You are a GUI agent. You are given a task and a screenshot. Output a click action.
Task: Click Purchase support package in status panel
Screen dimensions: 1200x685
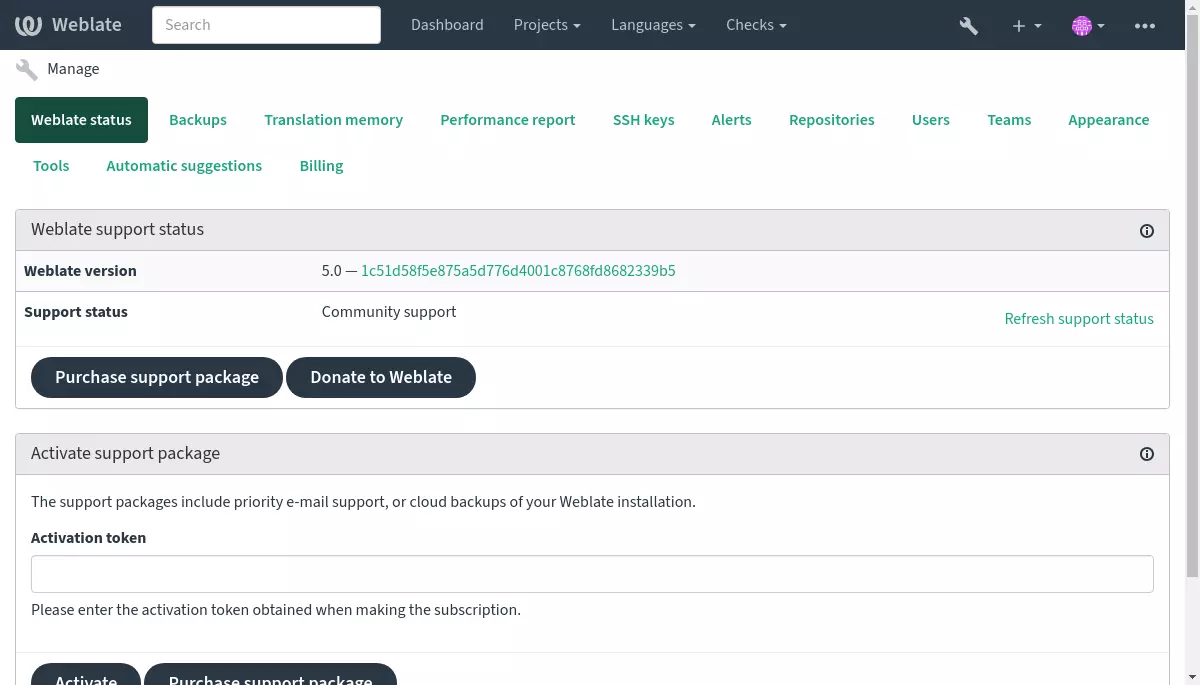[157, 377]
